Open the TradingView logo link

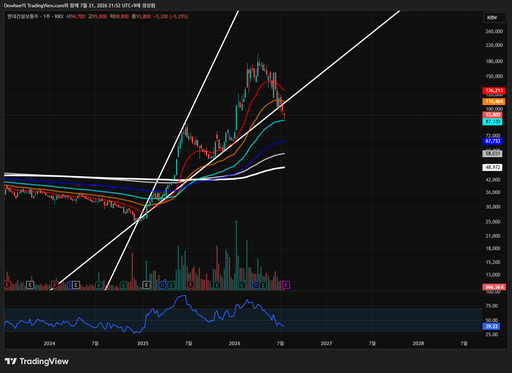[37, 361]
